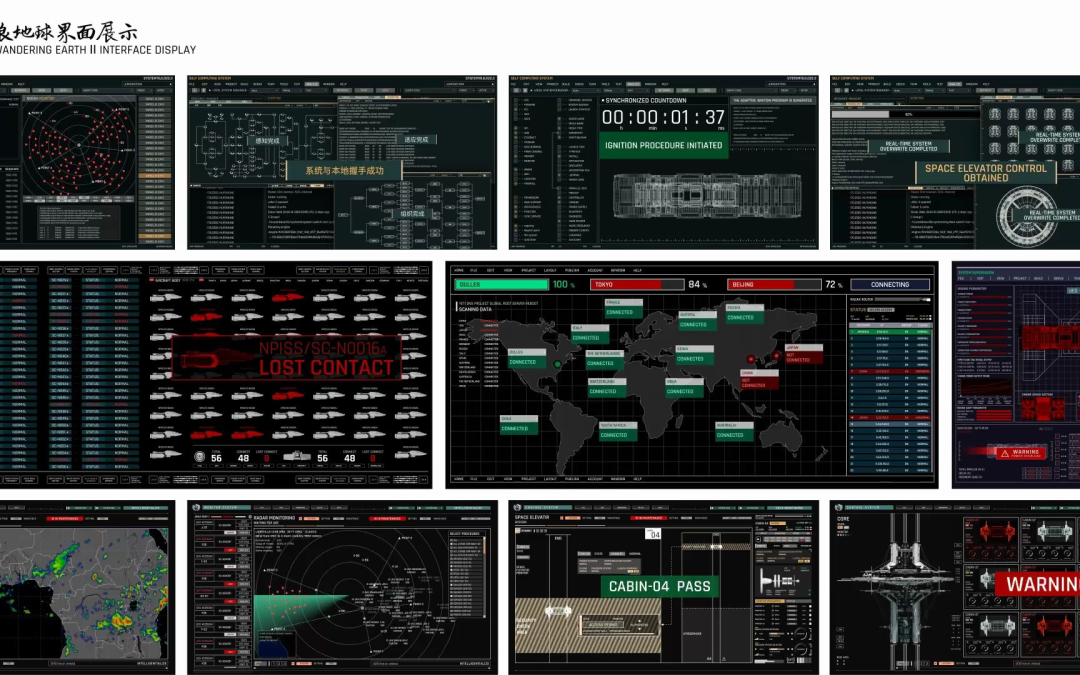
Task: Toggle the LAUNCH STRATEGY checkbox in the countdown panel
Action: 559,110
